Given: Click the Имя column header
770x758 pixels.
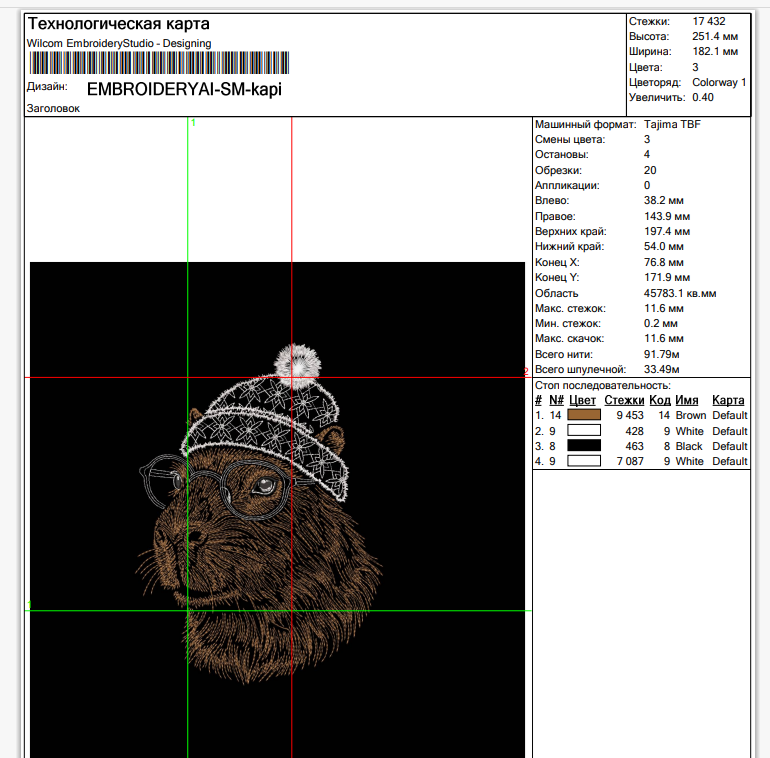Looking at the screenshot, I should click(x=686, y=400).
